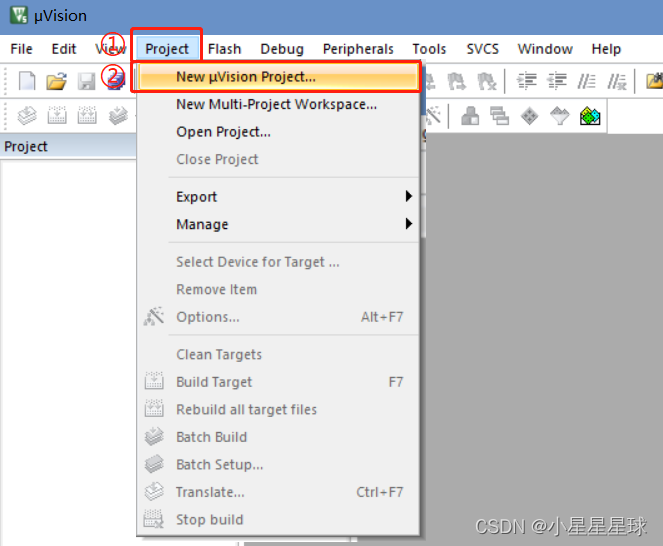Click the Rebuild toolbar icon with double arrows
This screenshot has height=546, width=663.
tap(87, 115)
